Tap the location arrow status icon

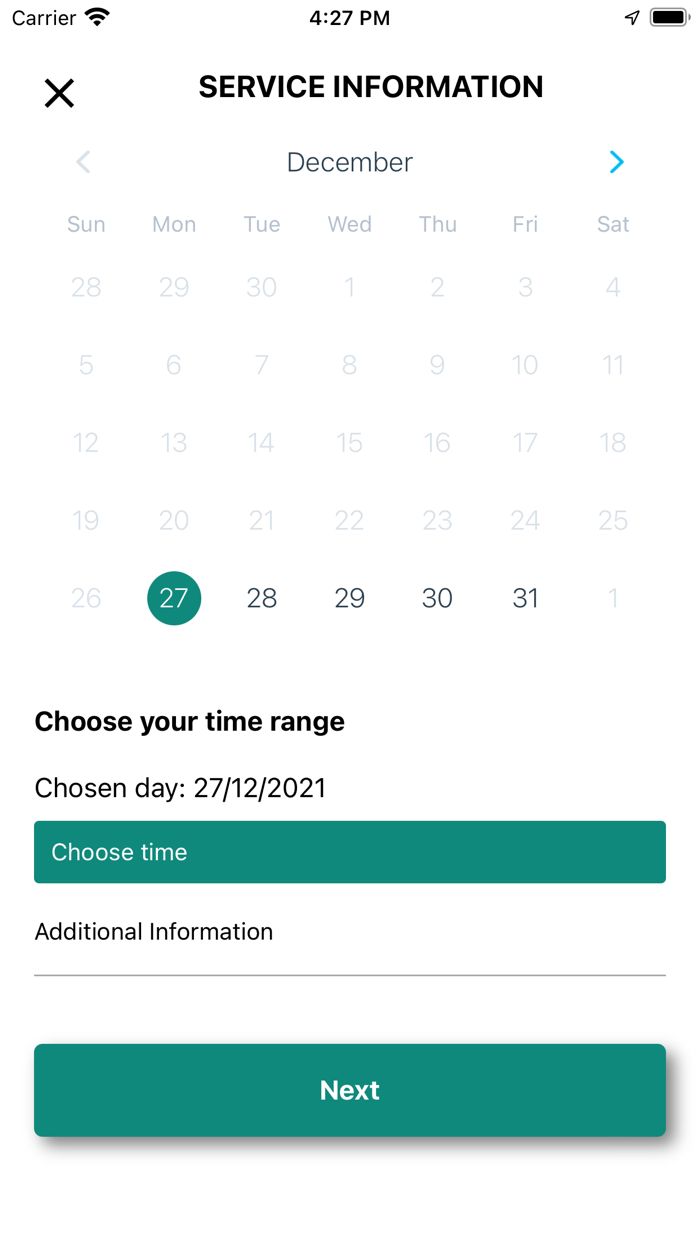point(632,18)
